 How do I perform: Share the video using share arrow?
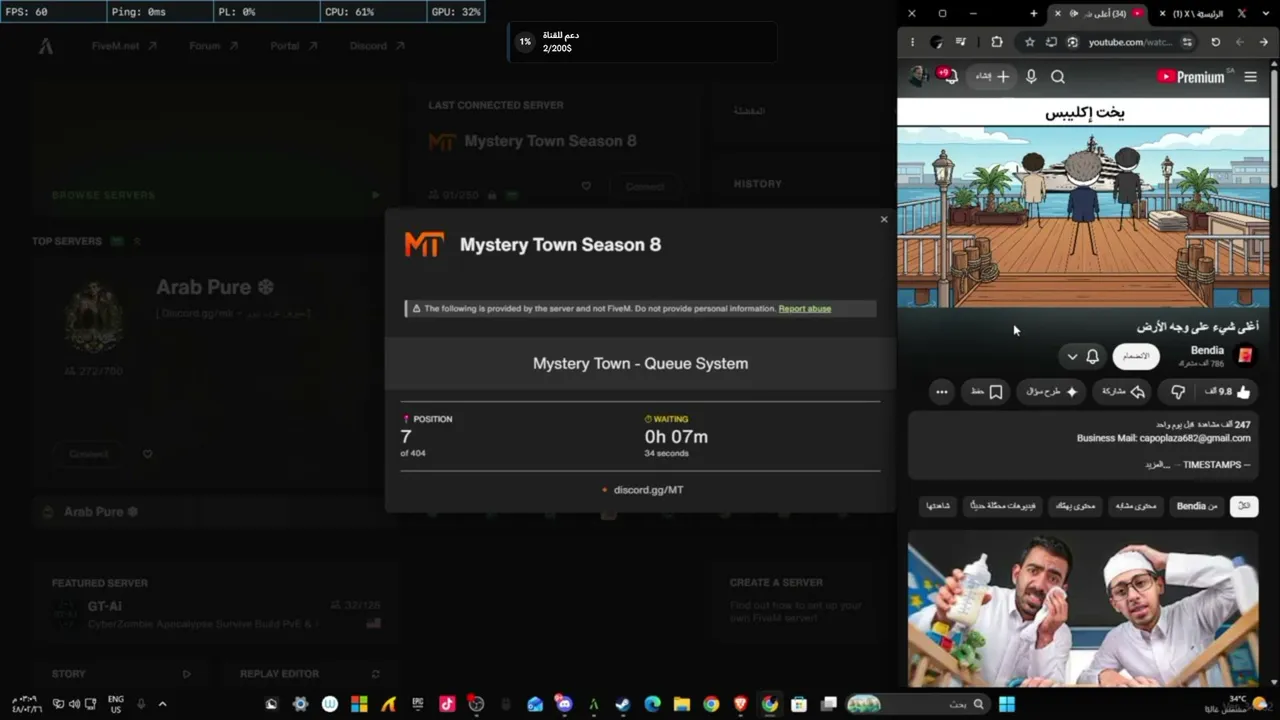pyautogui.click(x=1123, y=392)
